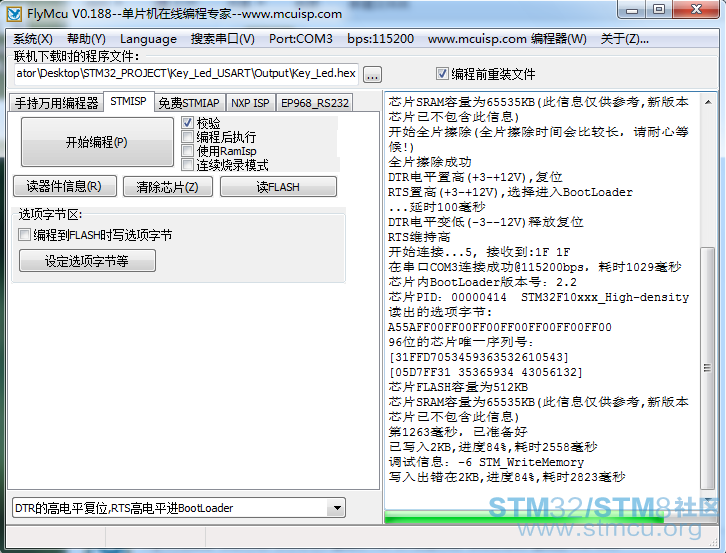The height and width of the screenshot is (553, 726).
Task: Click the 联机下载时的程序文件: label
Action: click(76, 57)
